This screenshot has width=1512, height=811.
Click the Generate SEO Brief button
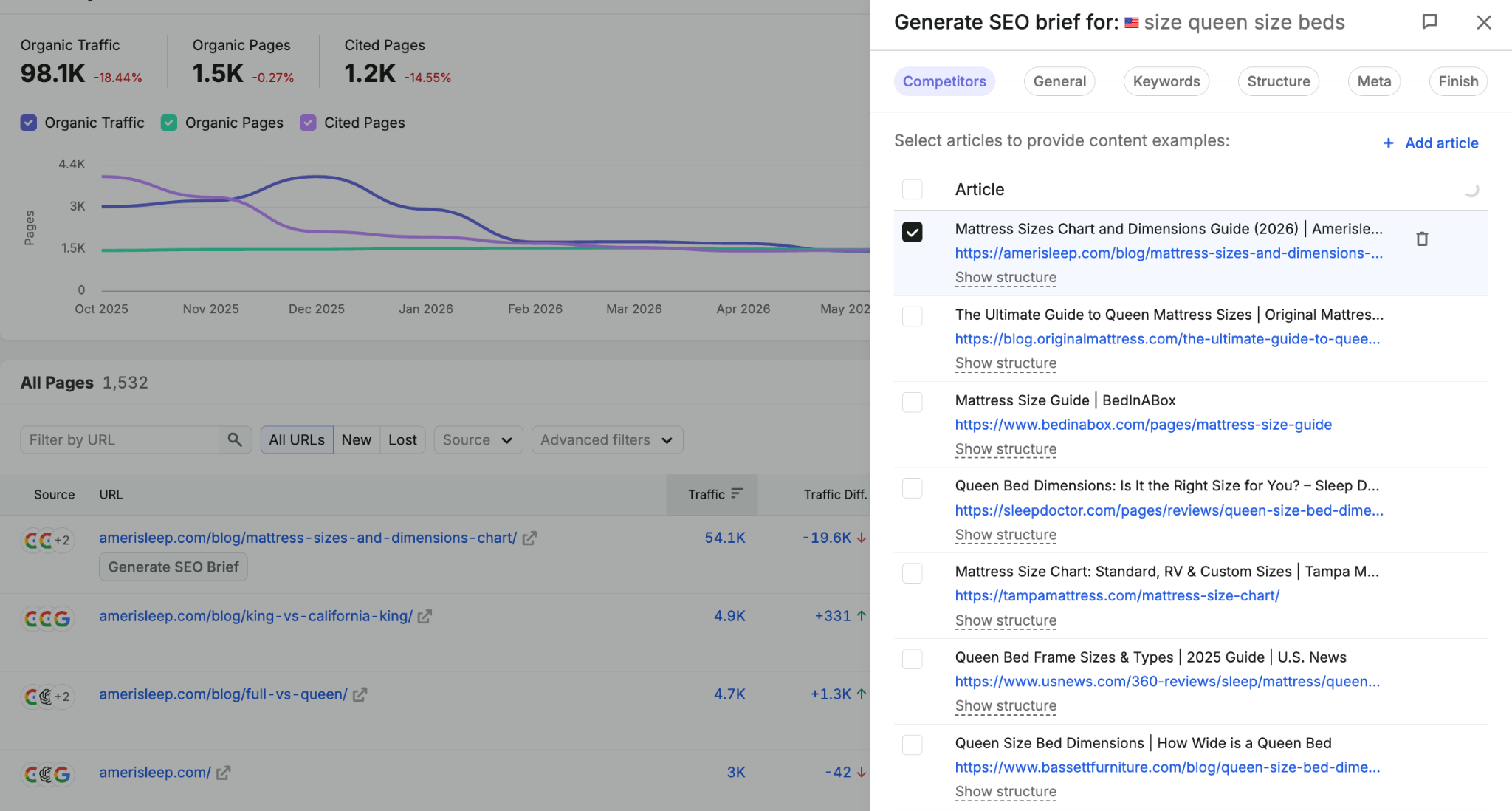pyautogui.click(x=173, y=567)
